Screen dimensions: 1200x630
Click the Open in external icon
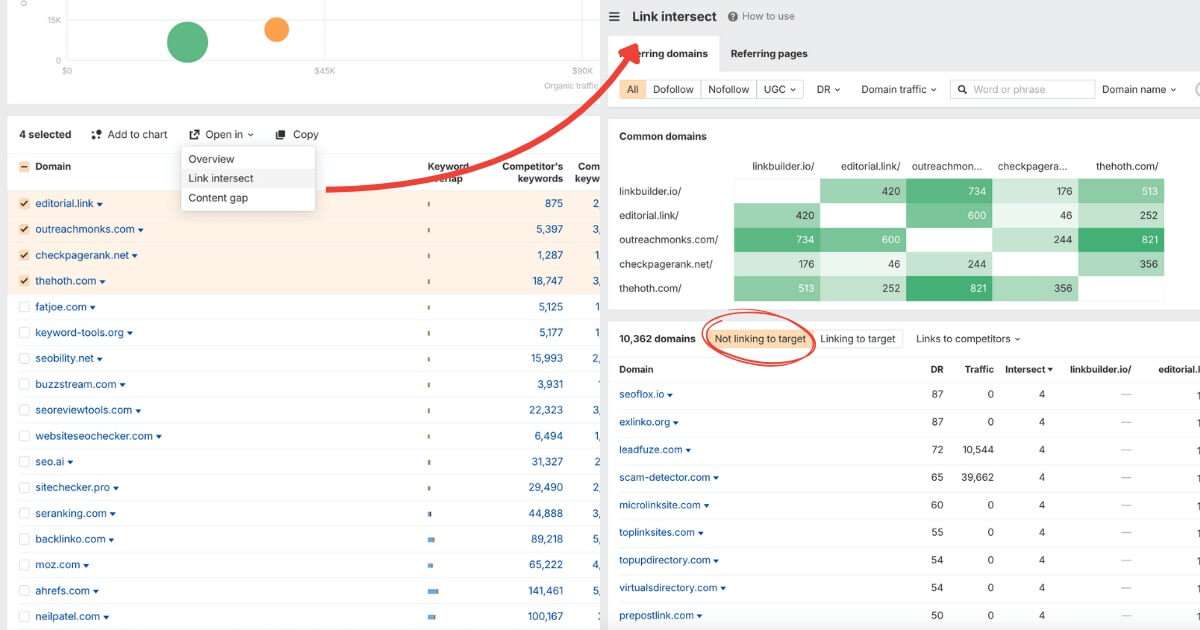coord(195,135)
